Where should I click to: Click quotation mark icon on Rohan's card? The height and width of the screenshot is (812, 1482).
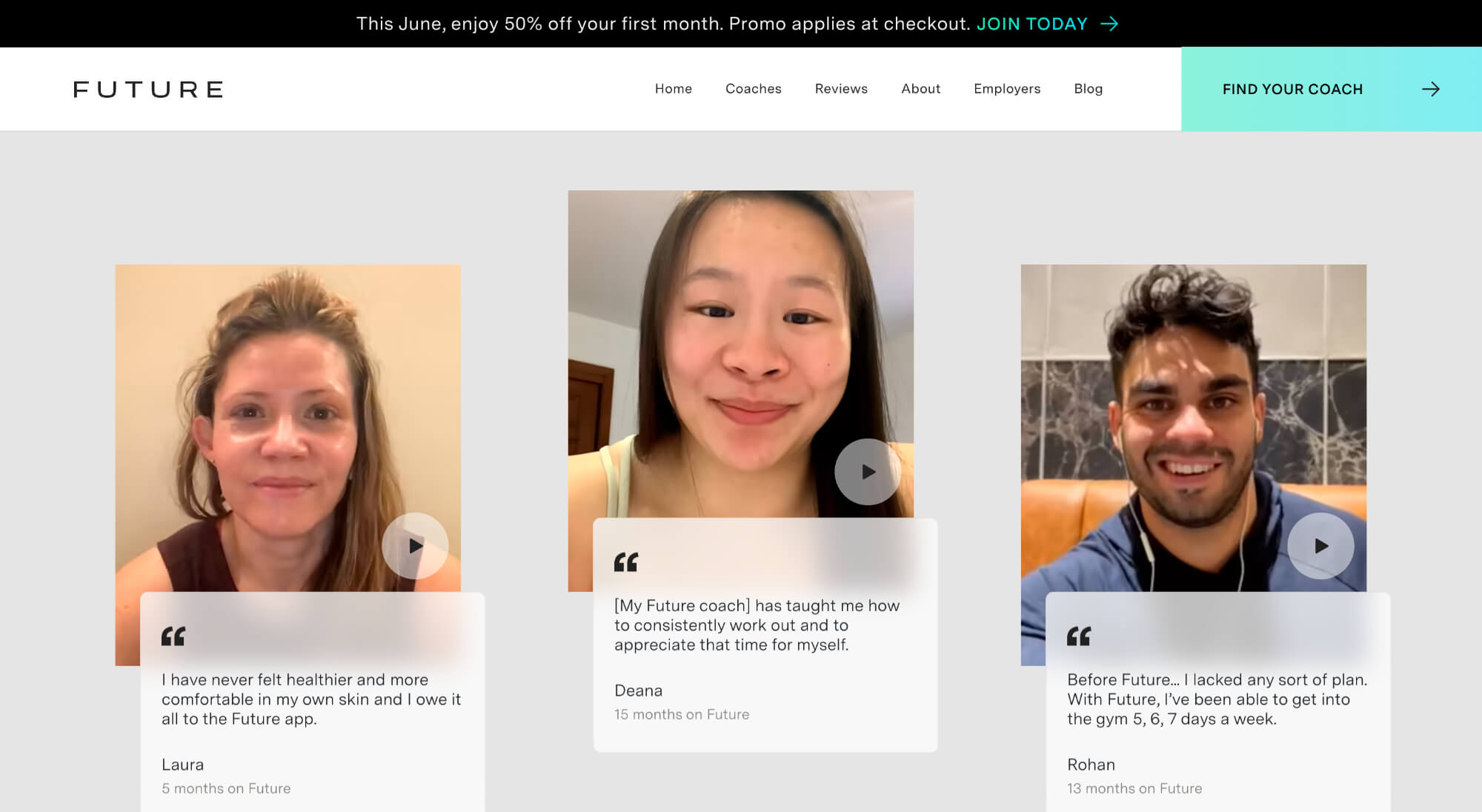pyautogui.click(x=1079, y=636)
